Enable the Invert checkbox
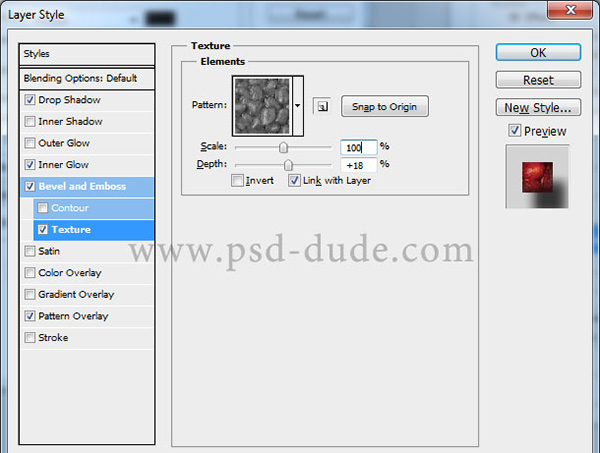This screenshot has width=600, height=453. pyautogui.click(x=237, y=181)
